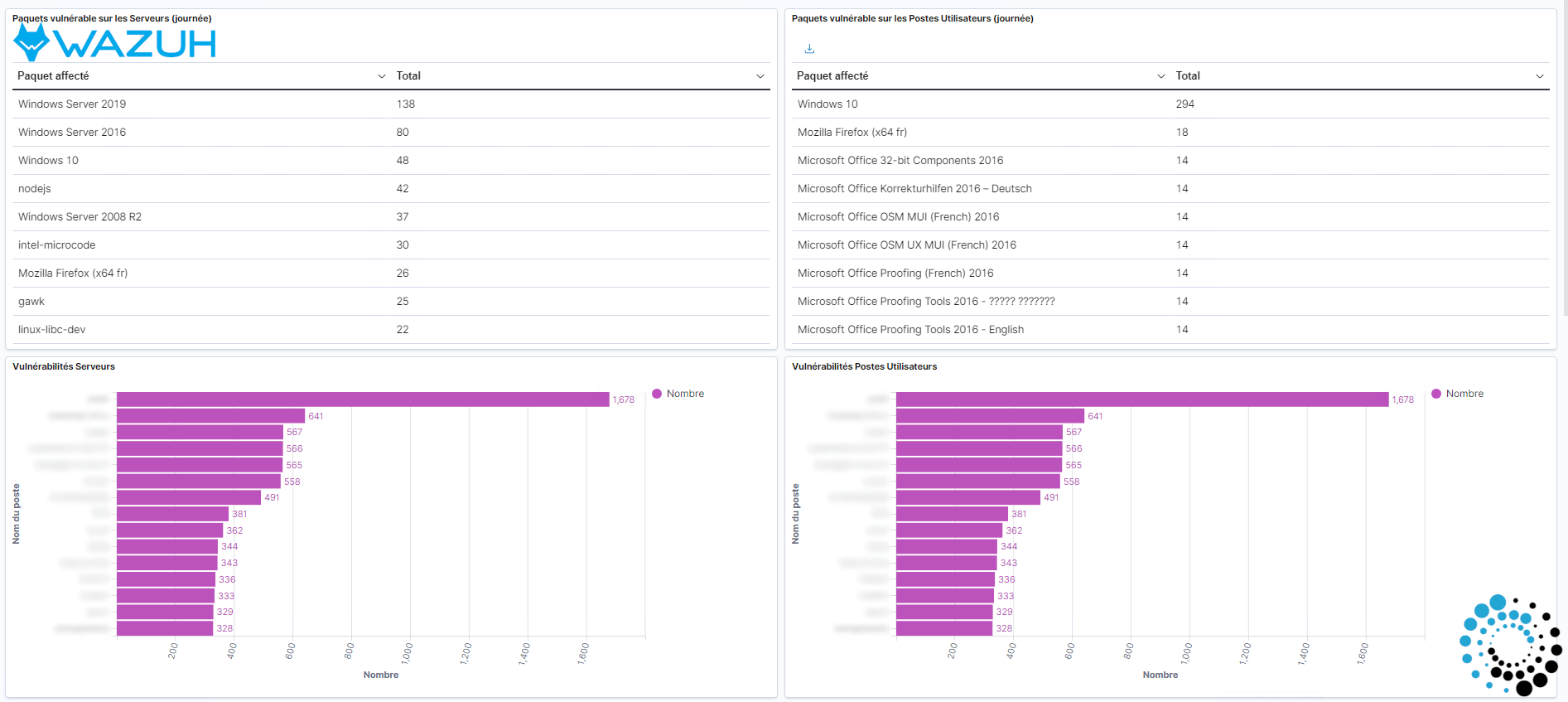
Task: Open Total column menu in Serveurs table
Action: tap(760, 76)
